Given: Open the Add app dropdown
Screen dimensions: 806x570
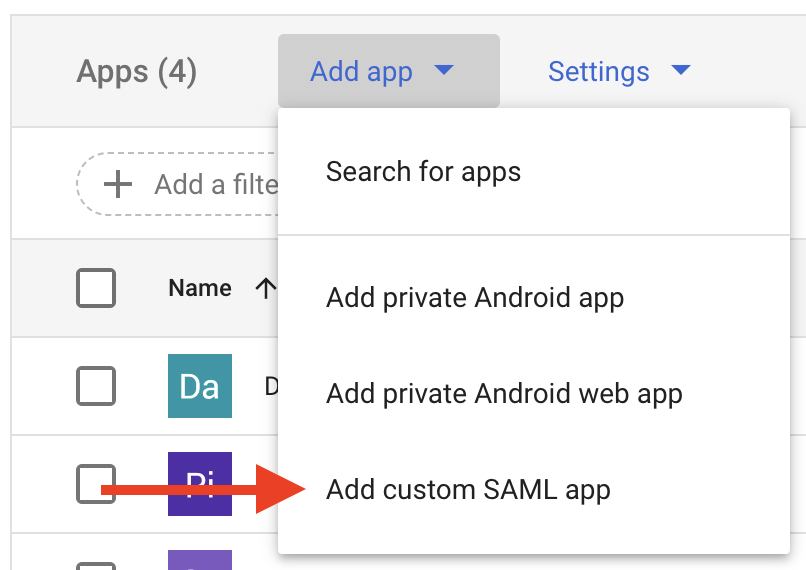Looking at the screenshot, I should (x=389, y=71).
